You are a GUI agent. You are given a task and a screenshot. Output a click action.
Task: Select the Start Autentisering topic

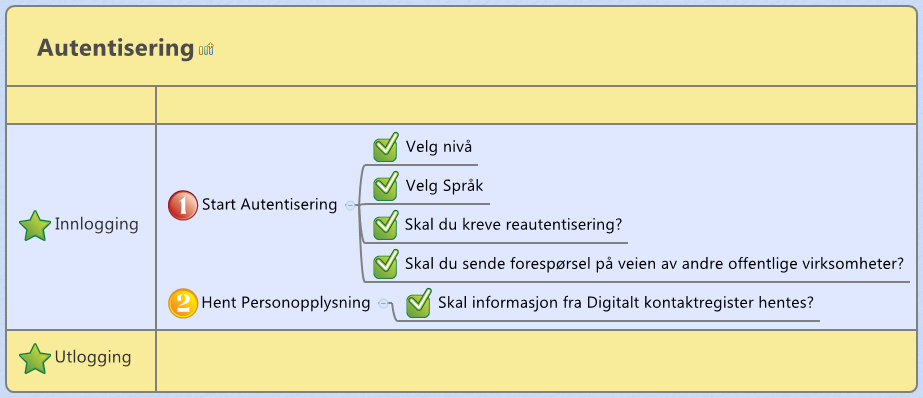click(269, 205)
